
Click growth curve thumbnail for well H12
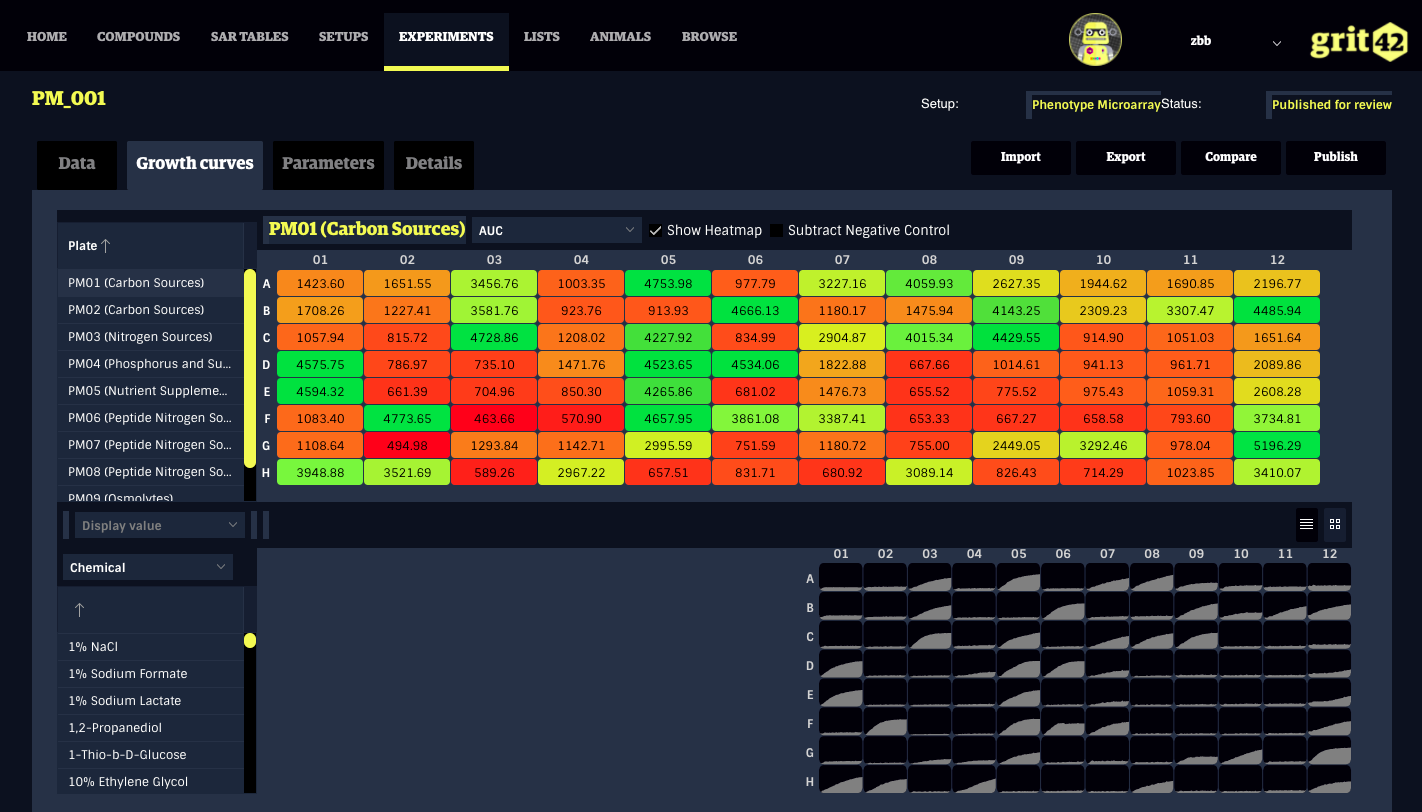[x=1329, y=780]
